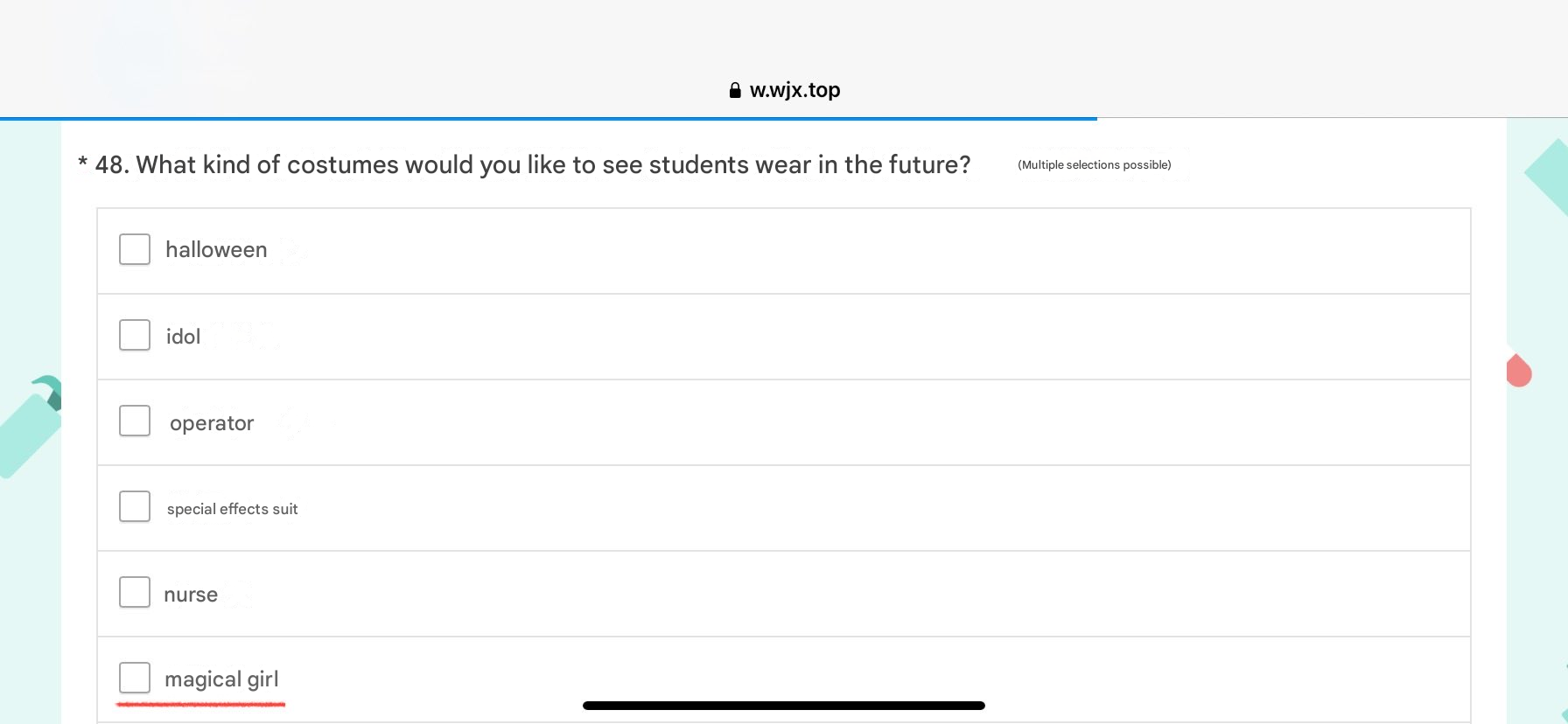Image resolution: width=1568 pixels, height=724 pixels.
Task: Click the "nurse" option label text
Action: pyautogui.click(x=191, y=595)
